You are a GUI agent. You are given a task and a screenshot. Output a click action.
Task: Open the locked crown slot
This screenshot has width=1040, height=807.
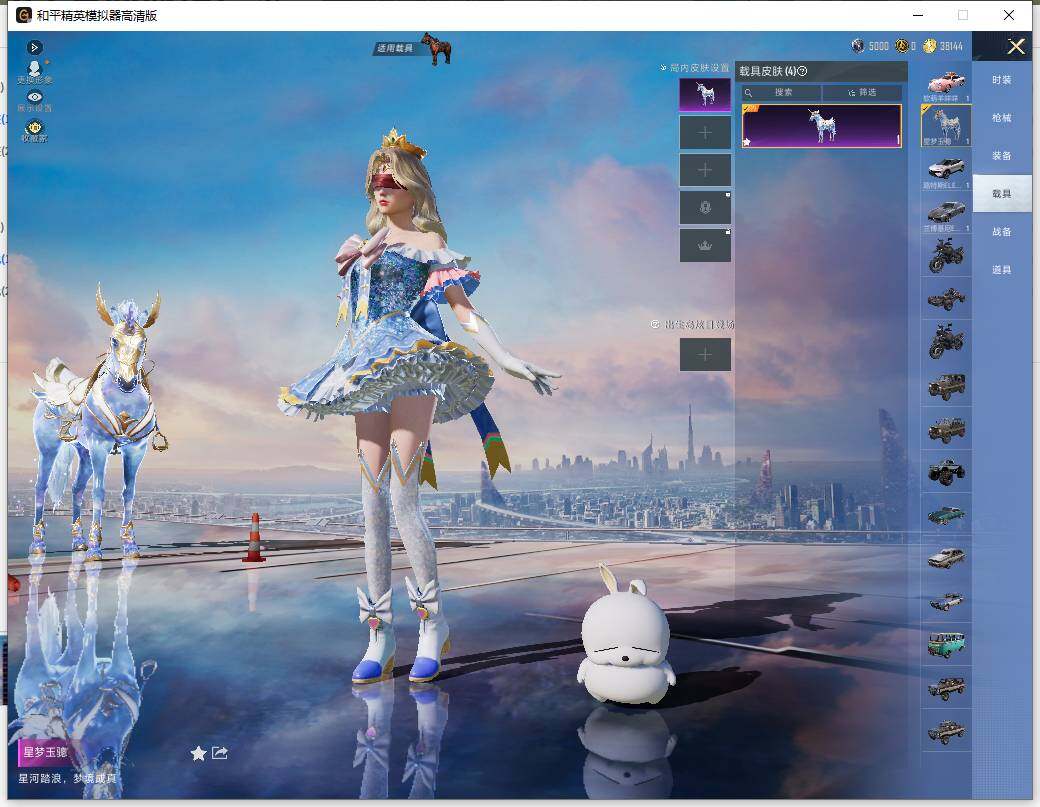[x=705, y=245]
